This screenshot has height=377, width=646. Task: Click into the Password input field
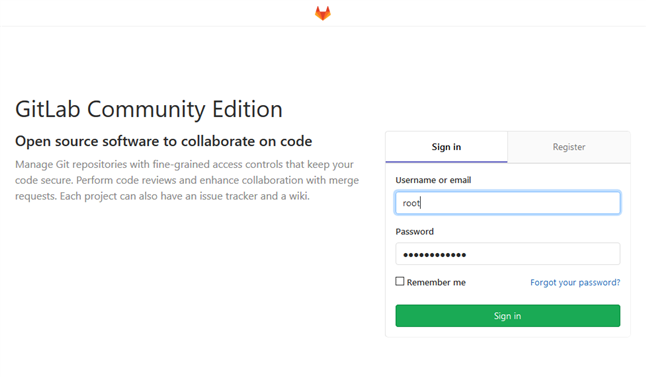[508, 254]
